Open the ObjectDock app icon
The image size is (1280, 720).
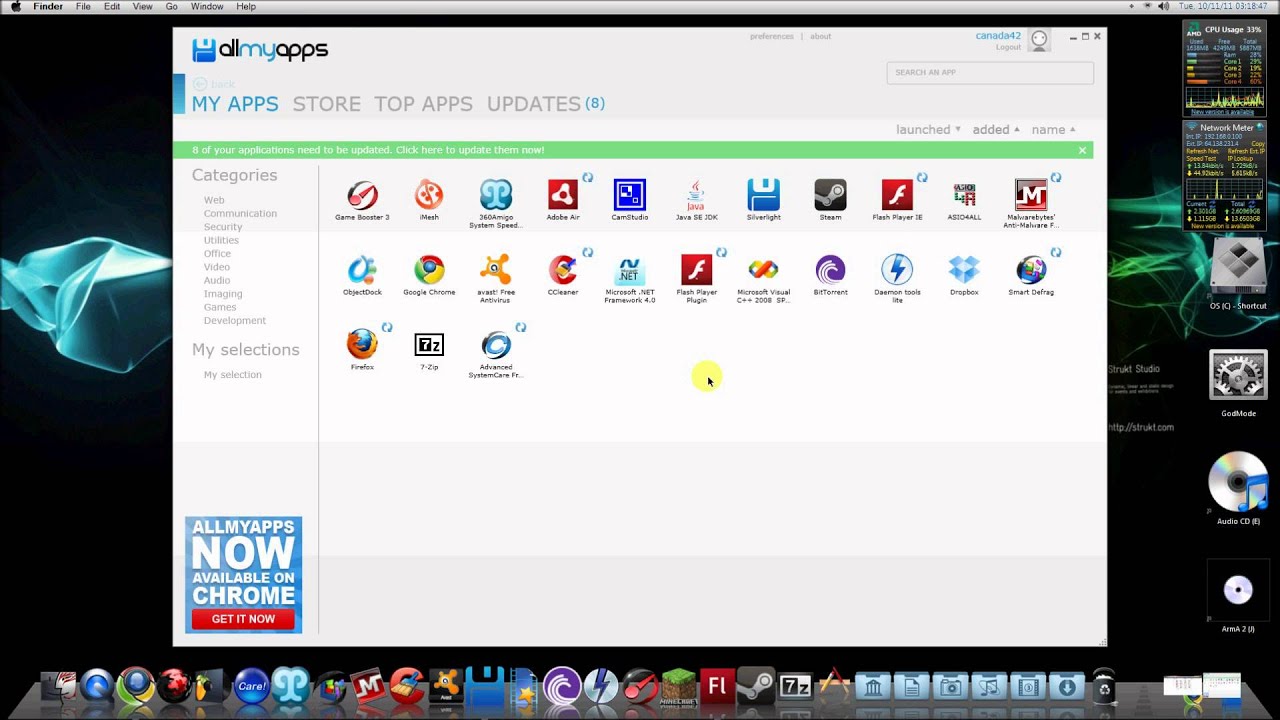pyautogui.click(x=362, y=270)
